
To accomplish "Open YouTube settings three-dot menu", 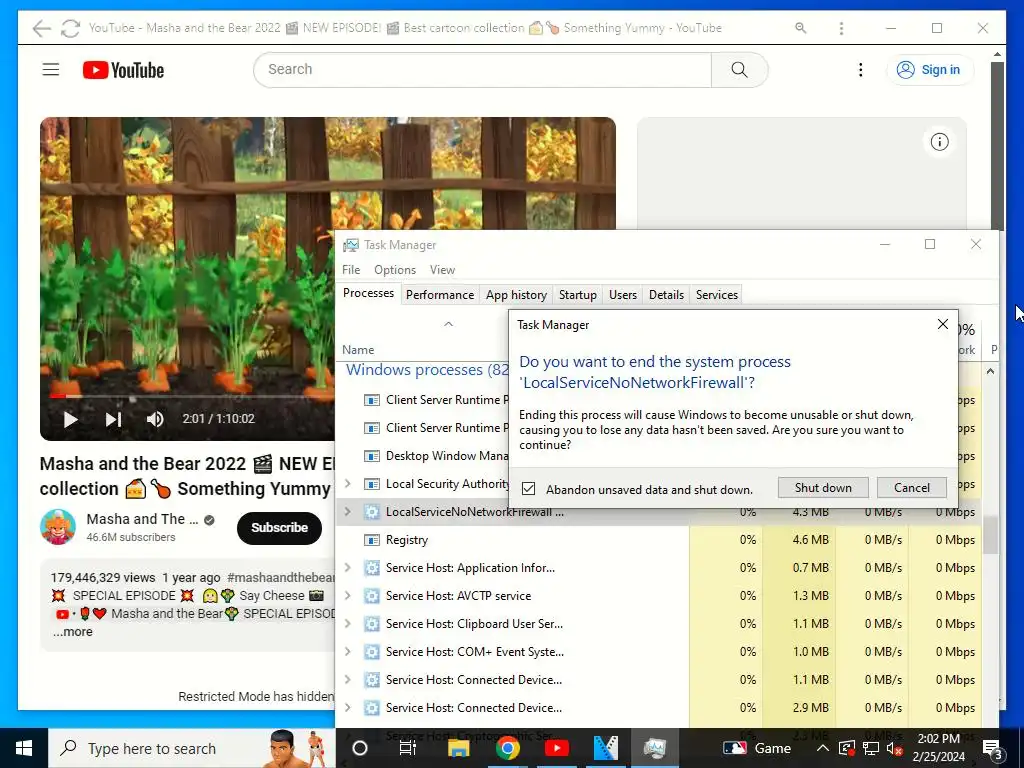I will click(x=861, y=69).
